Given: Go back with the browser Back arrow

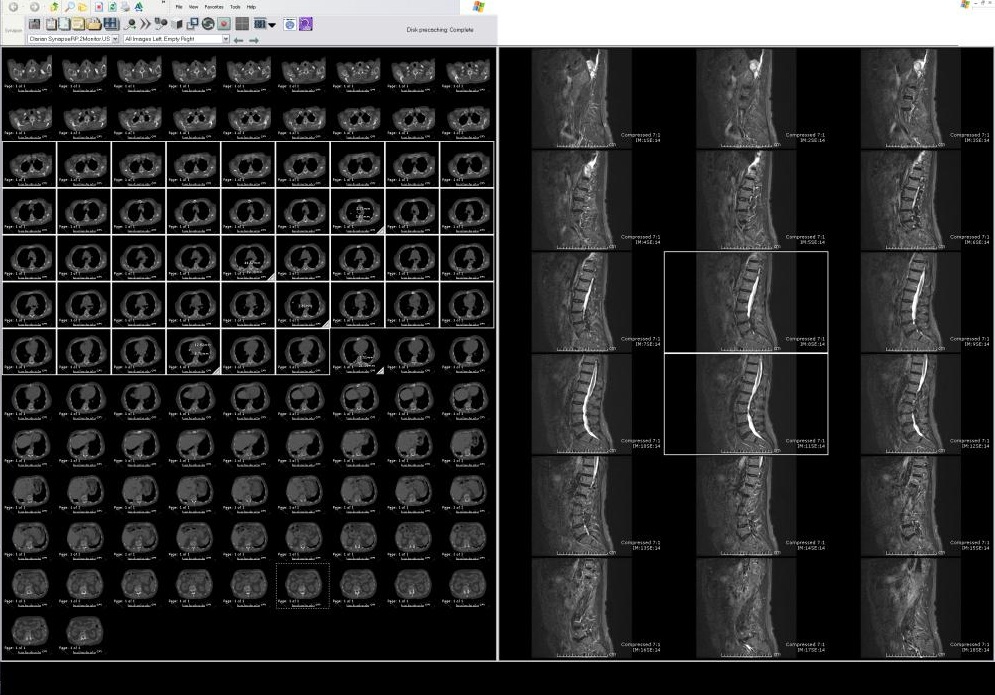Looking at the screenshot, I should click(x=13, y=7).
